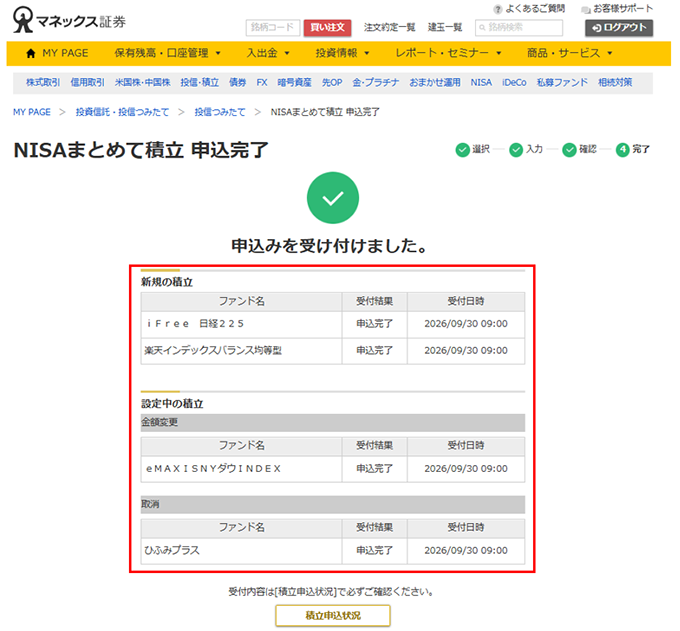Open 投信・積立 in the sub menu
680x631 pixels.
tap(200, 82)
